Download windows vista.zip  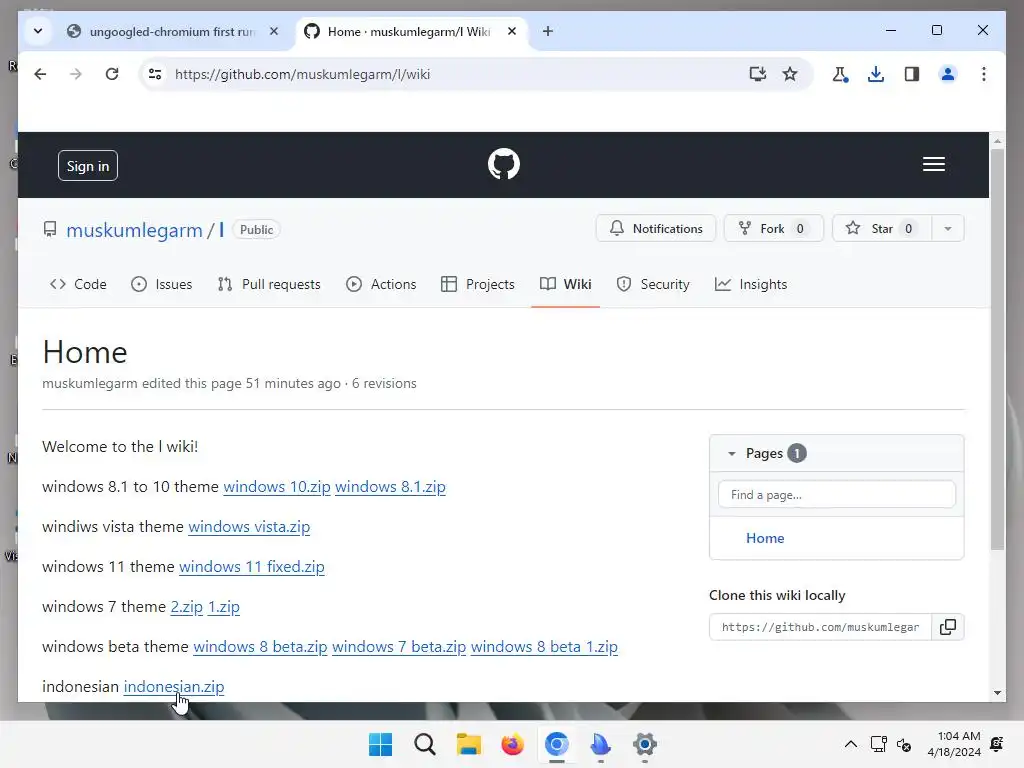click(249, 527)
